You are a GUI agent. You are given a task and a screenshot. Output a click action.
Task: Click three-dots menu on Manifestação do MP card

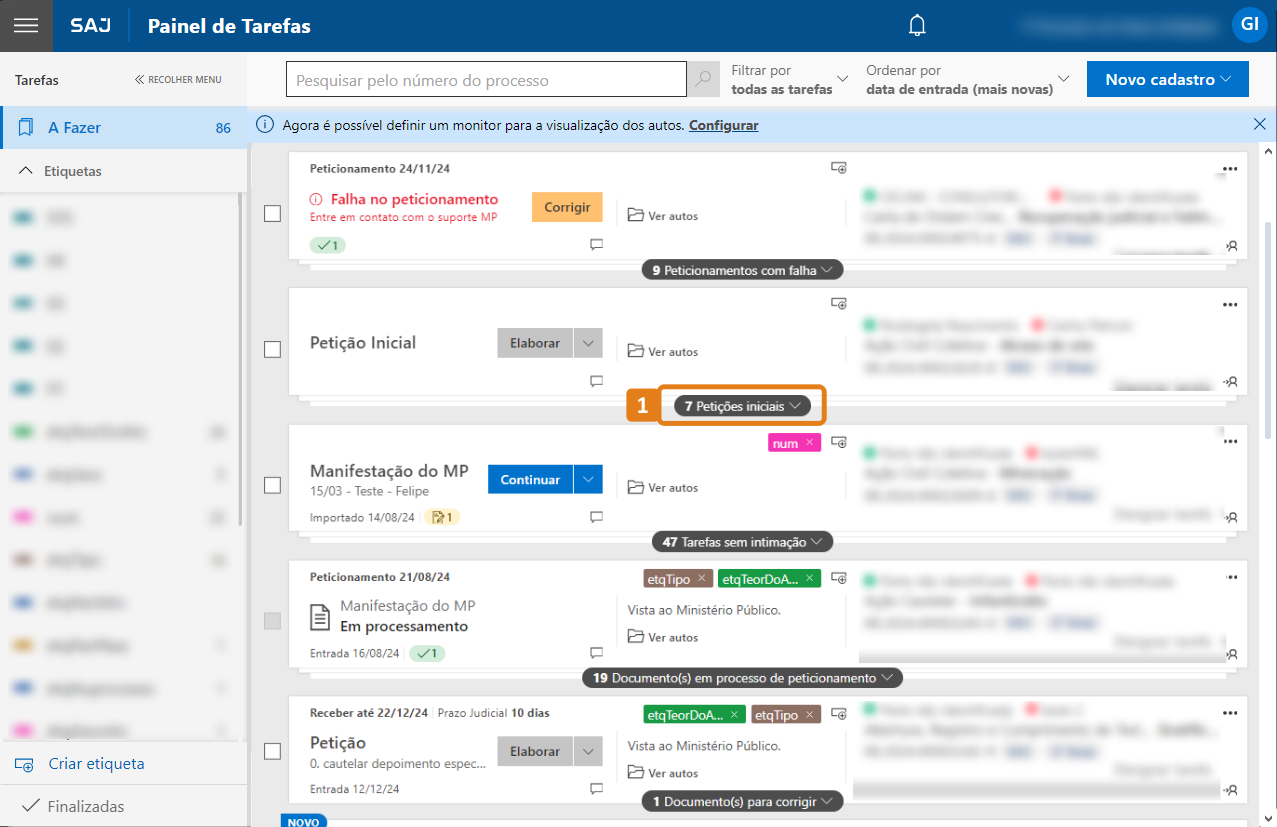[1230, 441]
